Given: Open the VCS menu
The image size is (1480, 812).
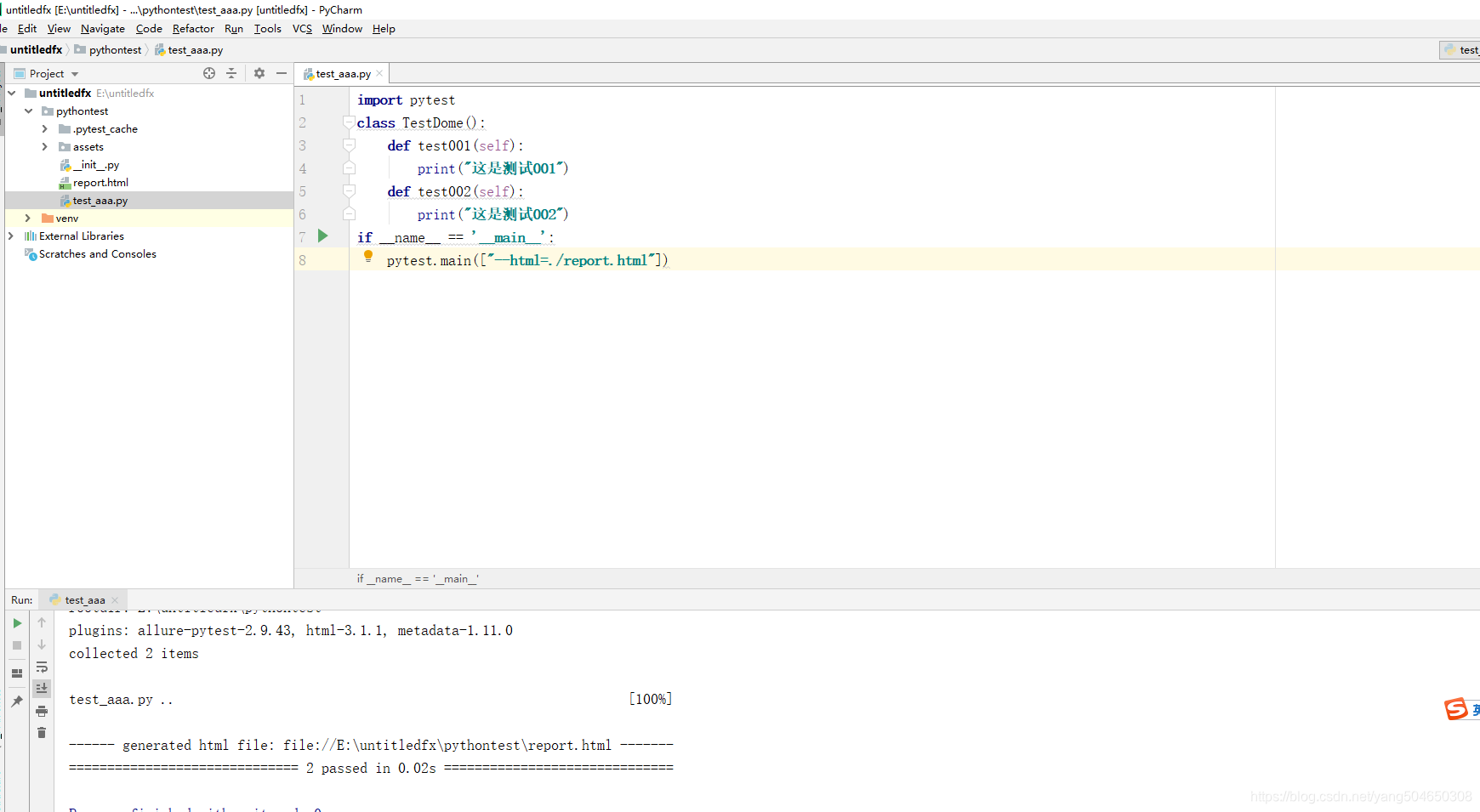Looking at the screenshot, I should click(x=302, y=29).
